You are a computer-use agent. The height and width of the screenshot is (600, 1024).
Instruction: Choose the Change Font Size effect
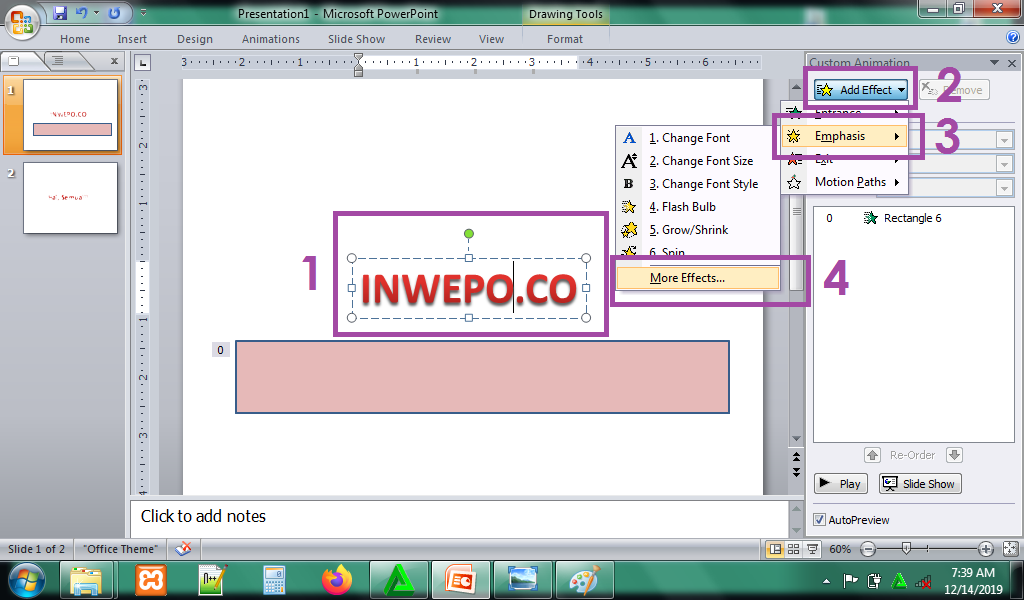click(697, 161)
